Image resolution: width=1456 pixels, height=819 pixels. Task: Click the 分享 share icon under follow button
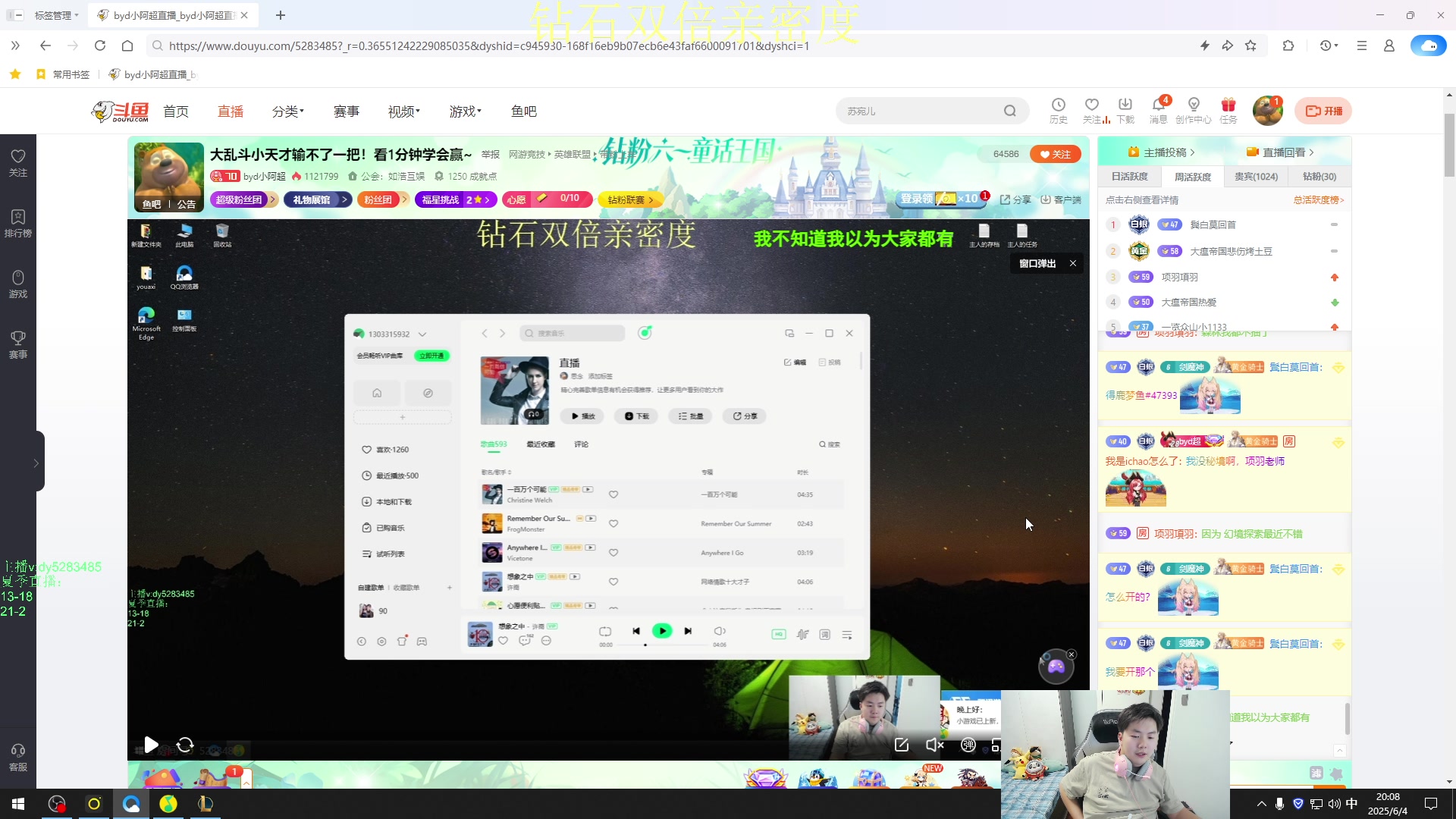(x=1015, y=199)
